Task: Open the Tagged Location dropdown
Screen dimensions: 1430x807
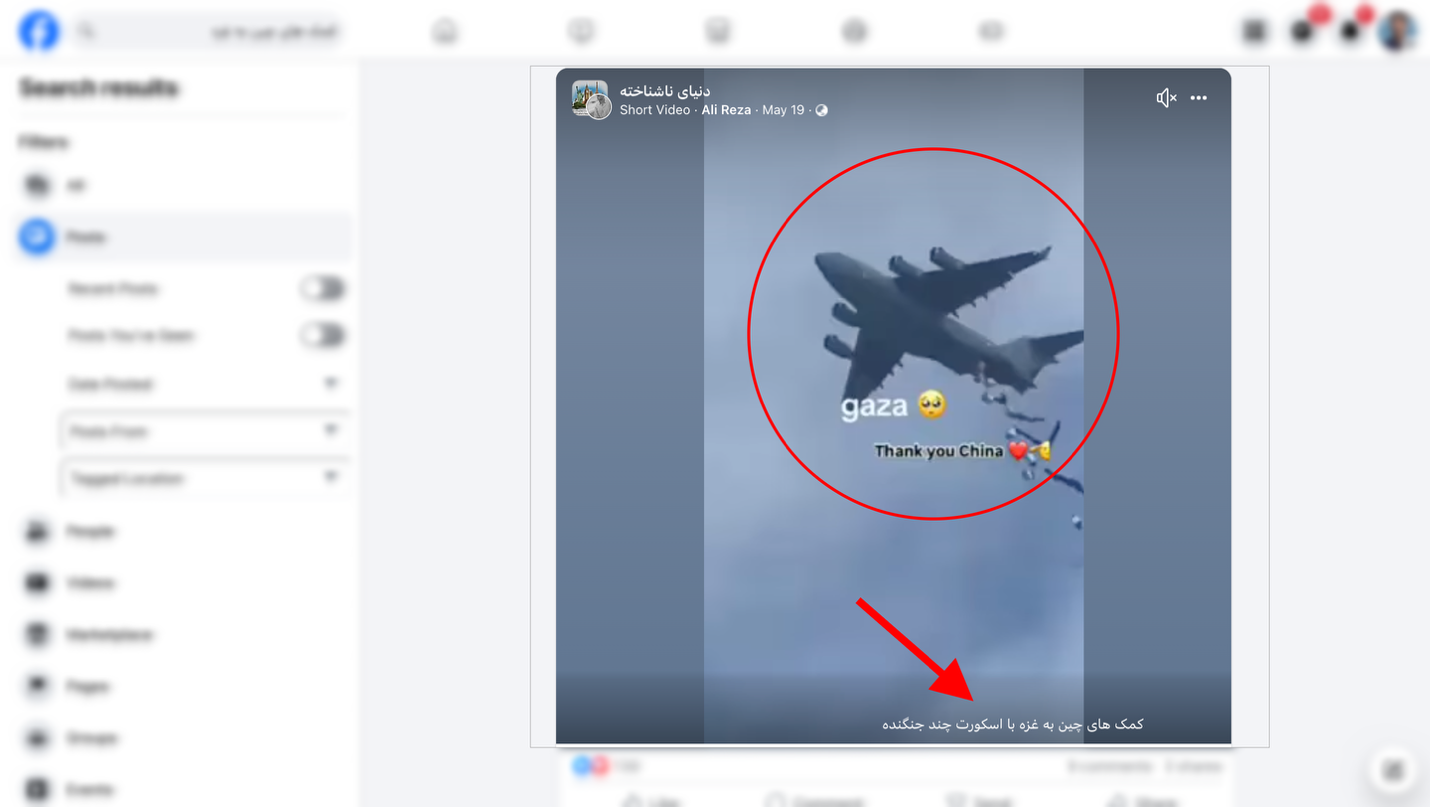Action: 205,479
